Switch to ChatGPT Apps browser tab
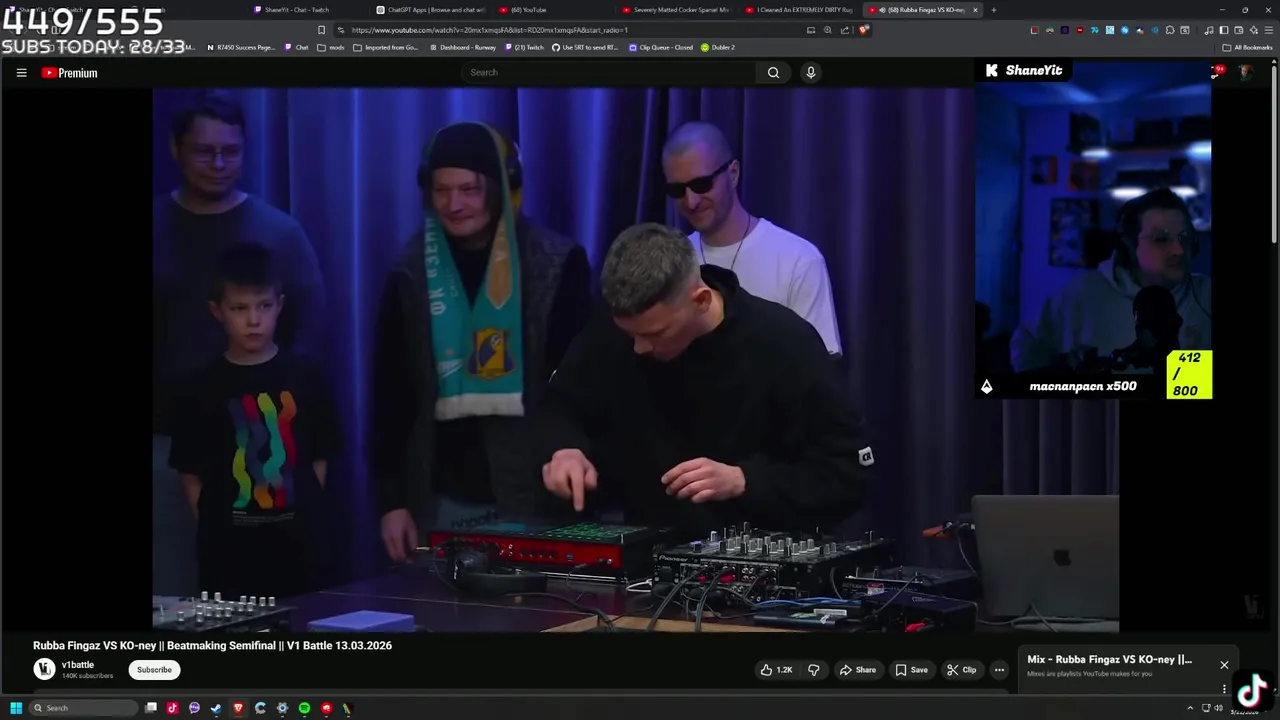The width and height of the screenshot is (1280, 720). [x=432, y=10]
